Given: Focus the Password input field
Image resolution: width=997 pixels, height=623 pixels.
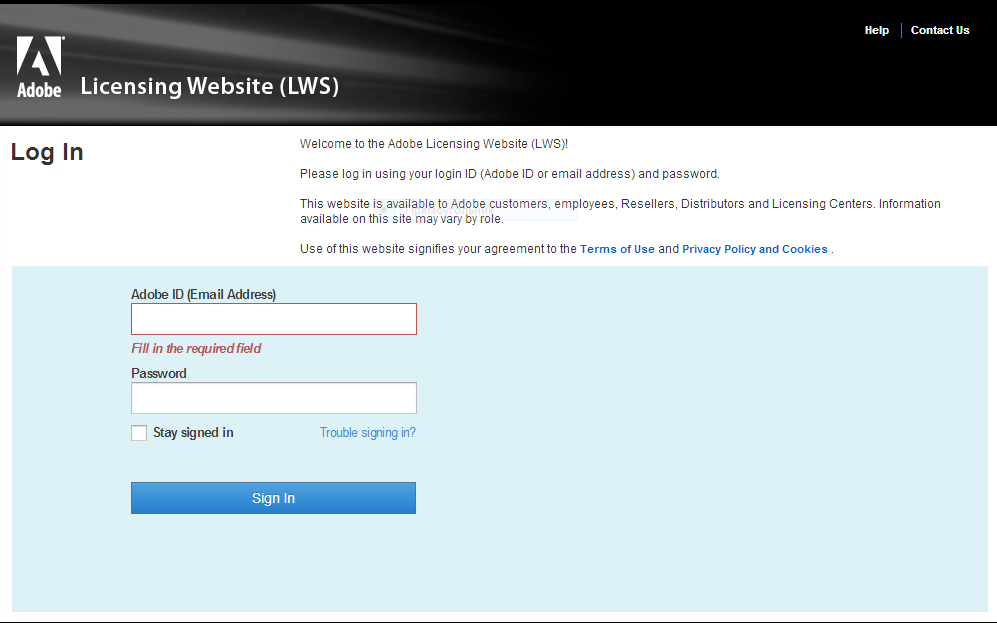Looking at the screenshot, I should [273, 398].
